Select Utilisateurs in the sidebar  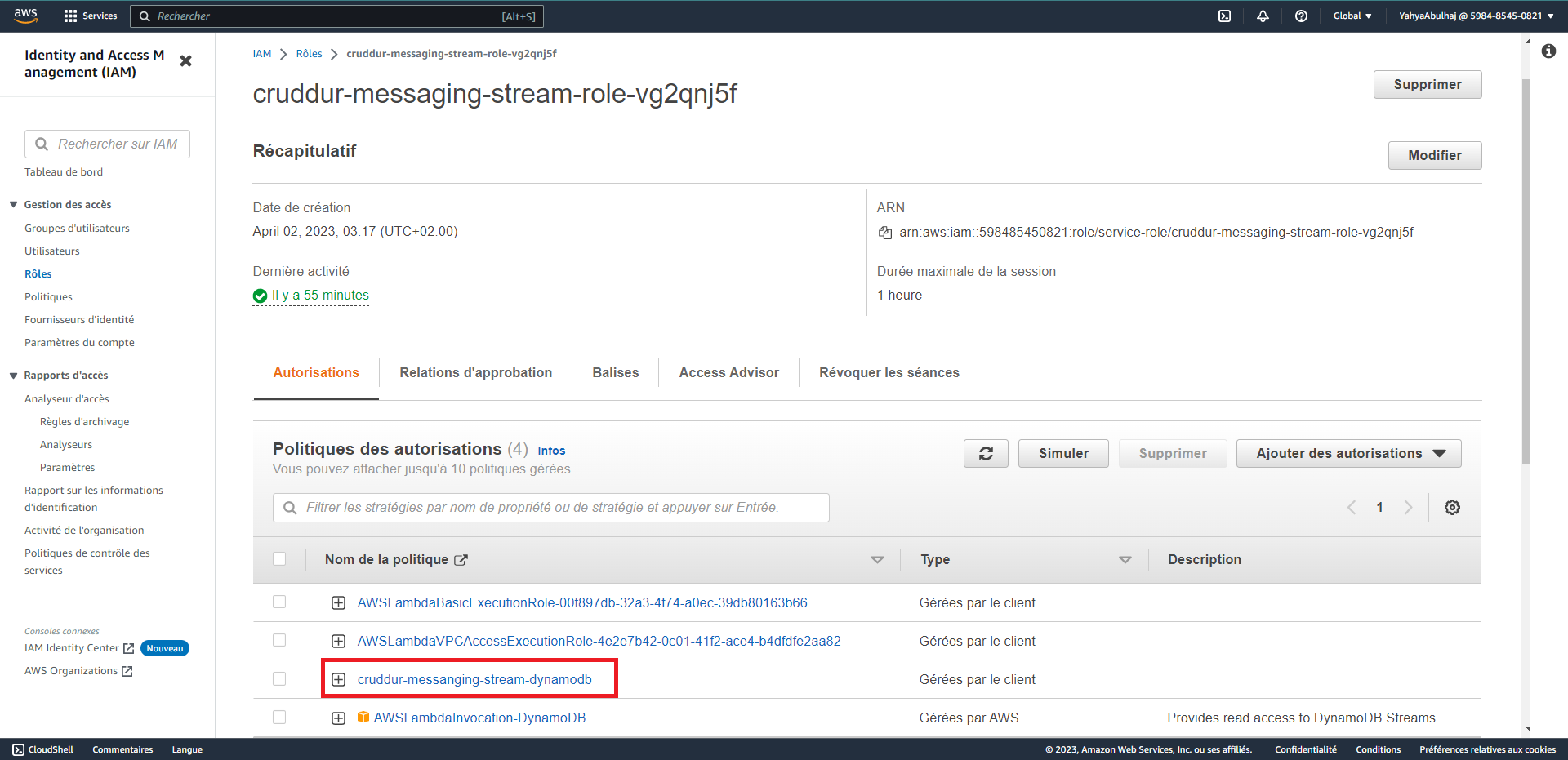click(x=52, y=251)
